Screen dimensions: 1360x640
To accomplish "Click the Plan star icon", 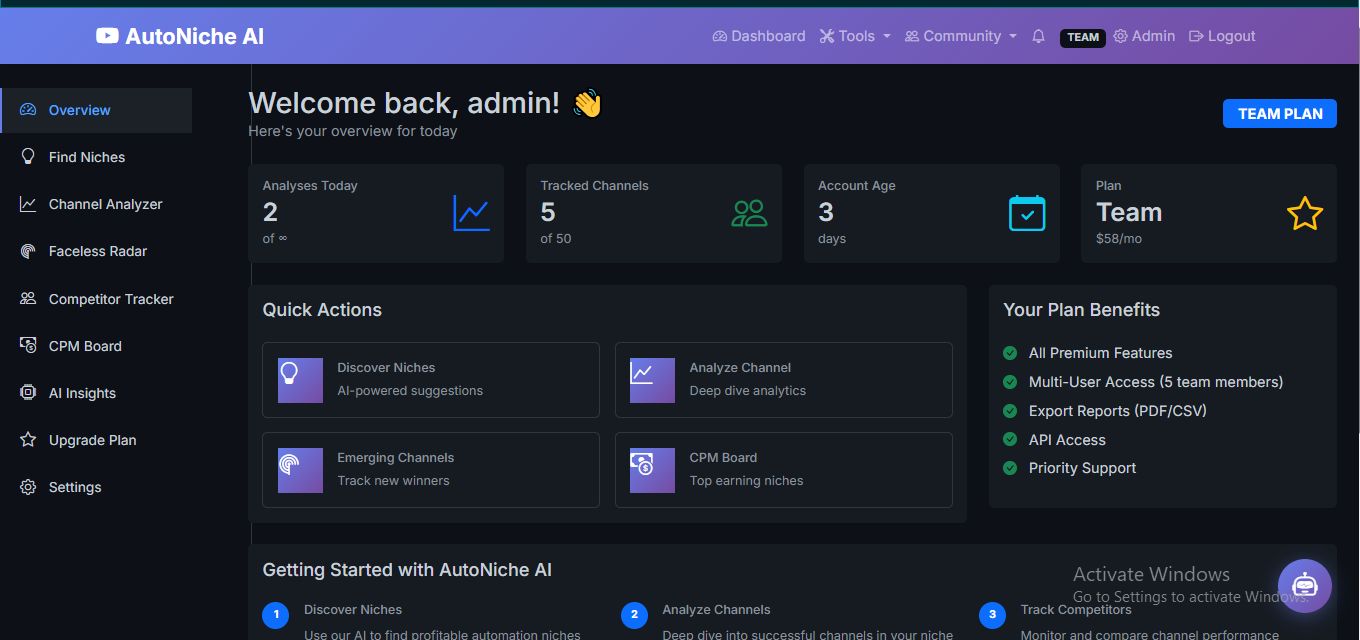I will click(1304, 213).
